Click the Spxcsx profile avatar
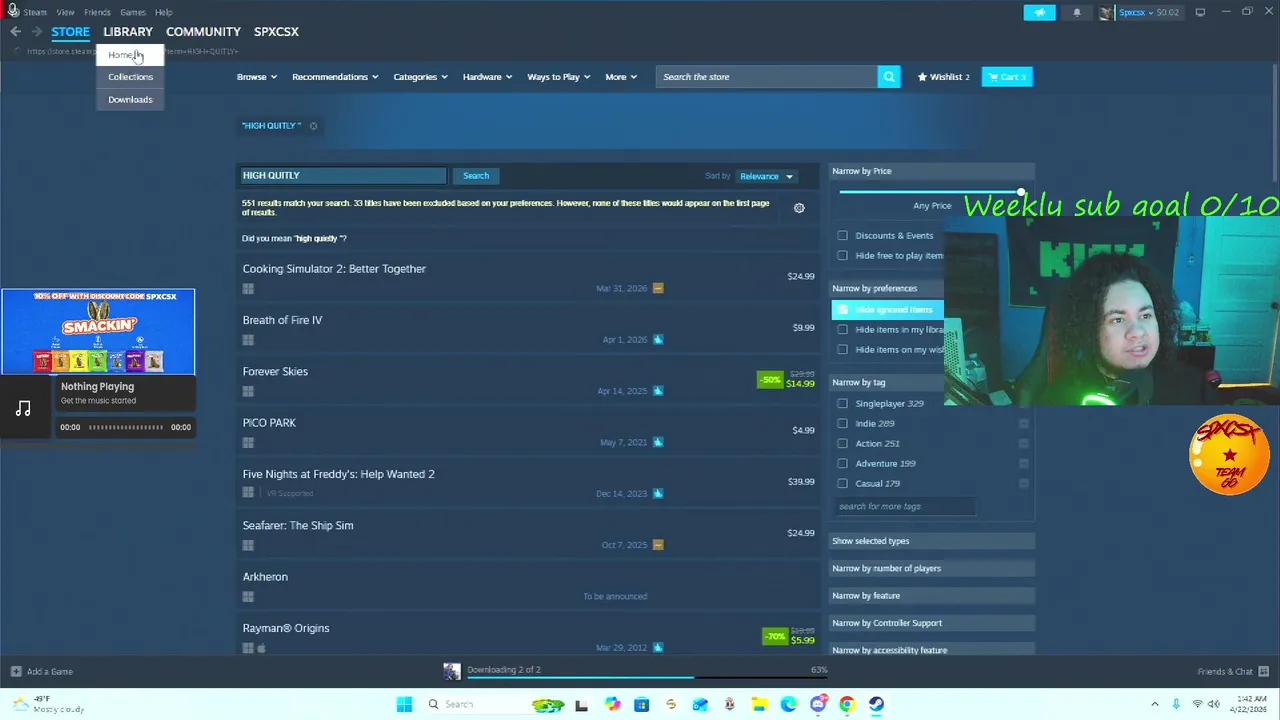Image resolution: width=1280 pixels, height=720 pixels. pyautogui.click(x=1106, y=12)
